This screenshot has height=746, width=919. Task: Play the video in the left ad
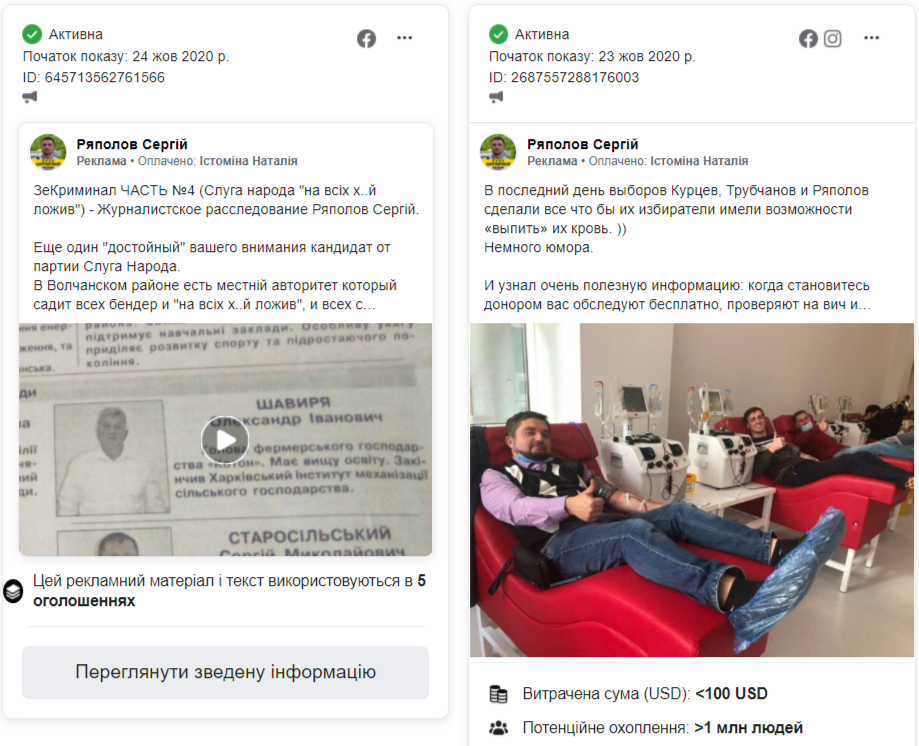click(x=225, y=439)
